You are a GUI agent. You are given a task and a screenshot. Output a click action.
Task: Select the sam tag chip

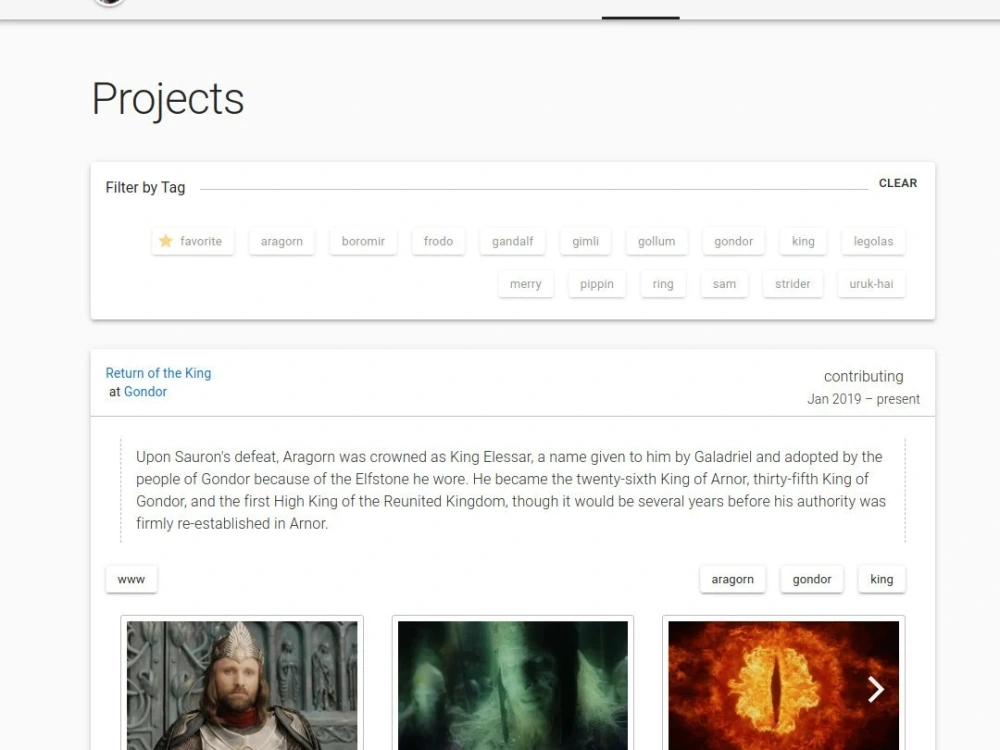724,284
